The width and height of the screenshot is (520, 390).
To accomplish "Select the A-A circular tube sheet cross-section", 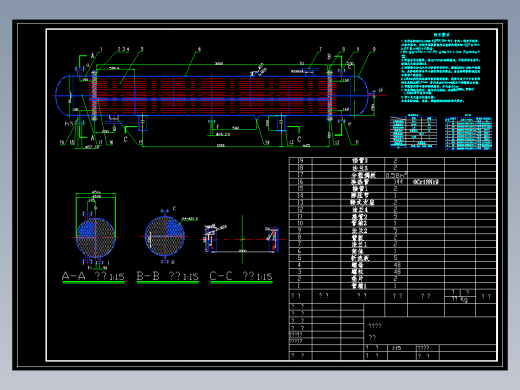I will [x=96, y=238].
